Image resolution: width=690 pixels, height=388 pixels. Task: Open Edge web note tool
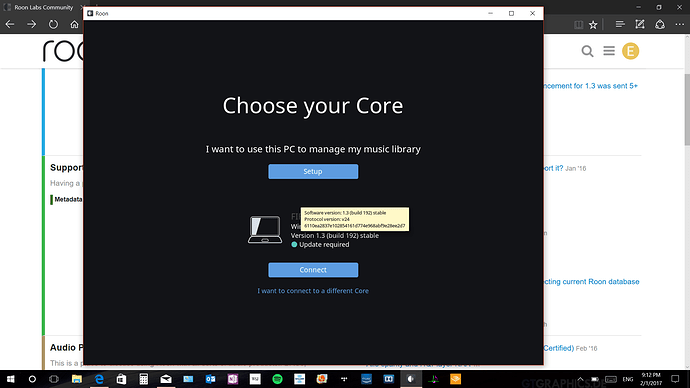(640, 24)
